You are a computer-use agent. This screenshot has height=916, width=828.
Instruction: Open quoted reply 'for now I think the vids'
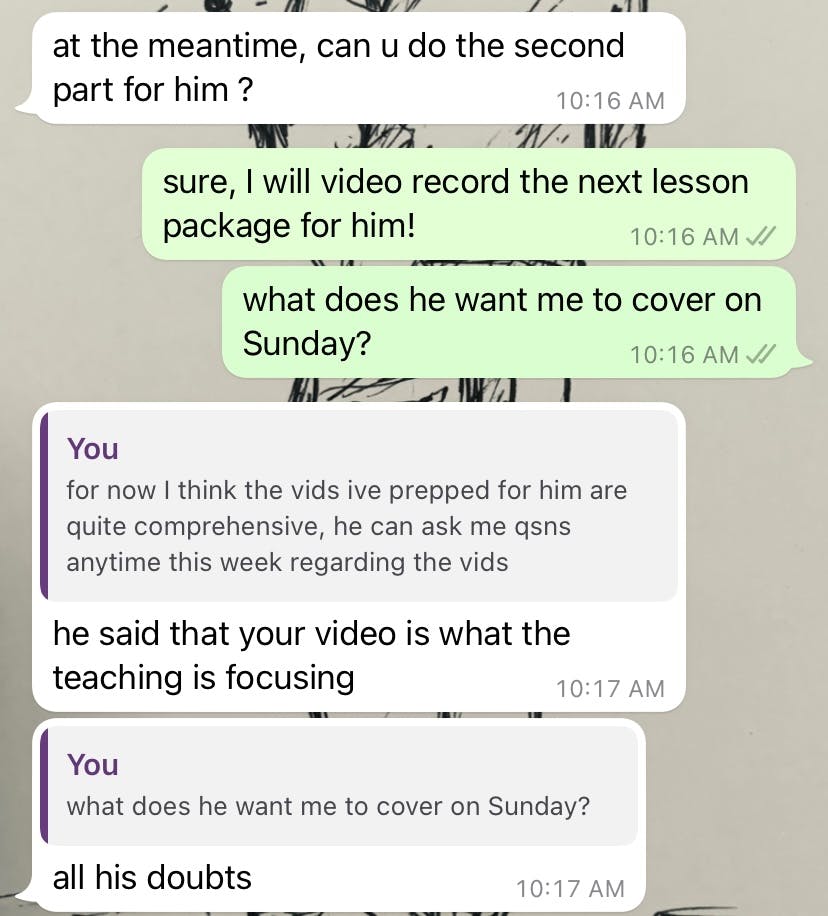tap(359, 505)
